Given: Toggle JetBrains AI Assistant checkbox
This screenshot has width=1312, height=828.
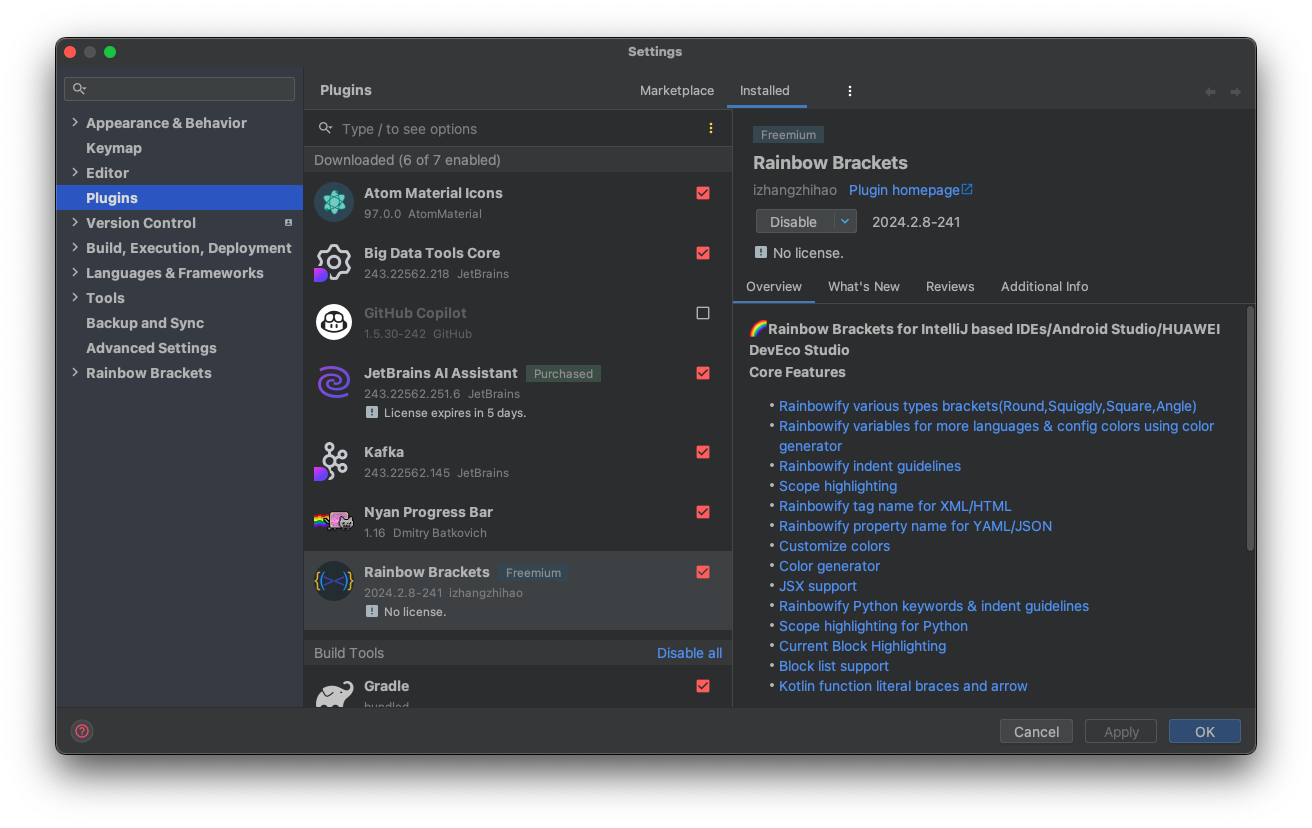Looking at the screenshot, I should point(703,373).
